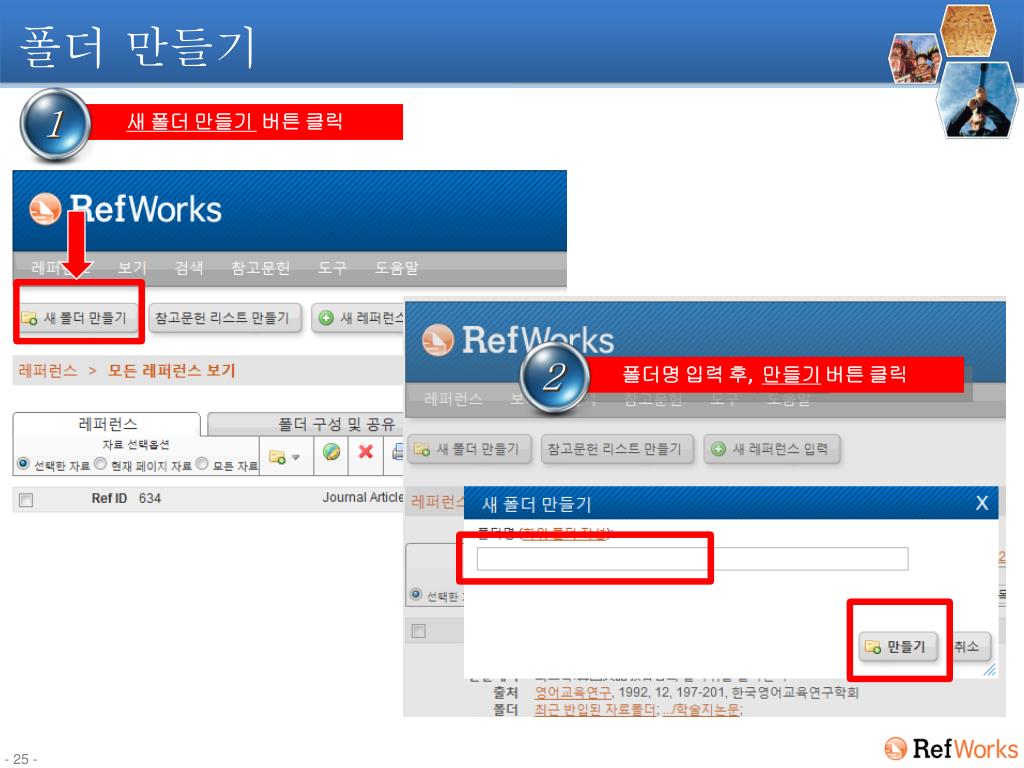
Task: Check the Ref ID 634 checkbox
Action: (x=26, y=500)
